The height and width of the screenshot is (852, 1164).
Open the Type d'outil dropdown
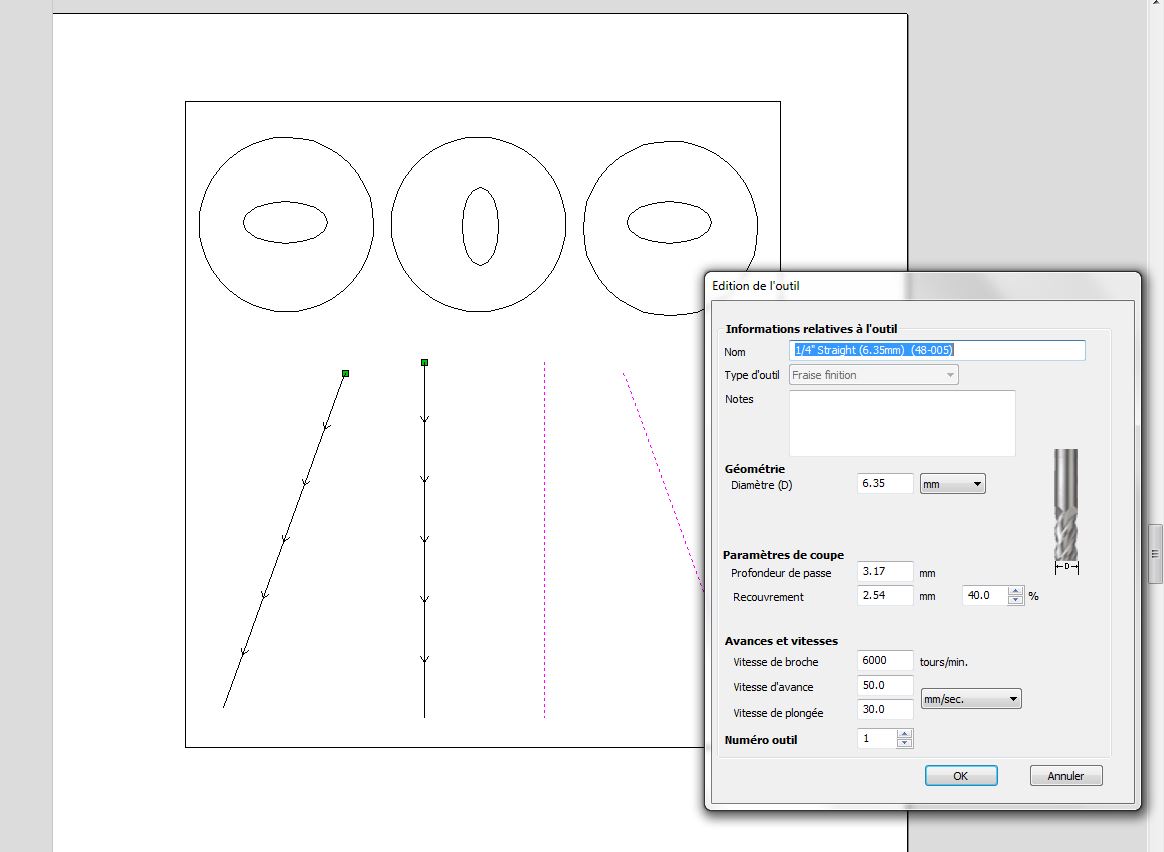(873, 375)
